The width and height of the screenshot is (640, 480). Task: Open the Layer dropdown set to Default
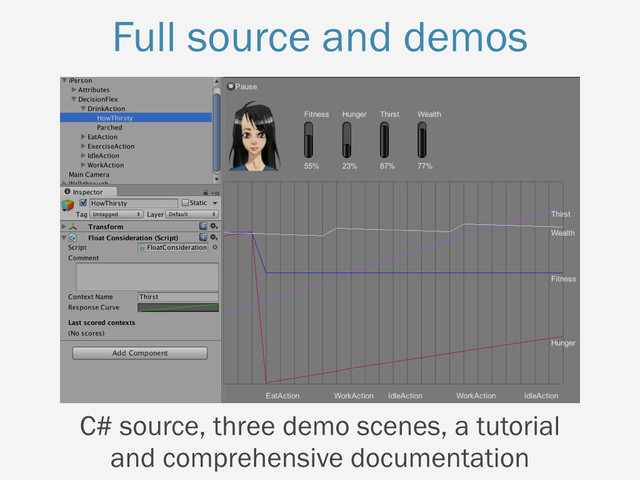192,214
